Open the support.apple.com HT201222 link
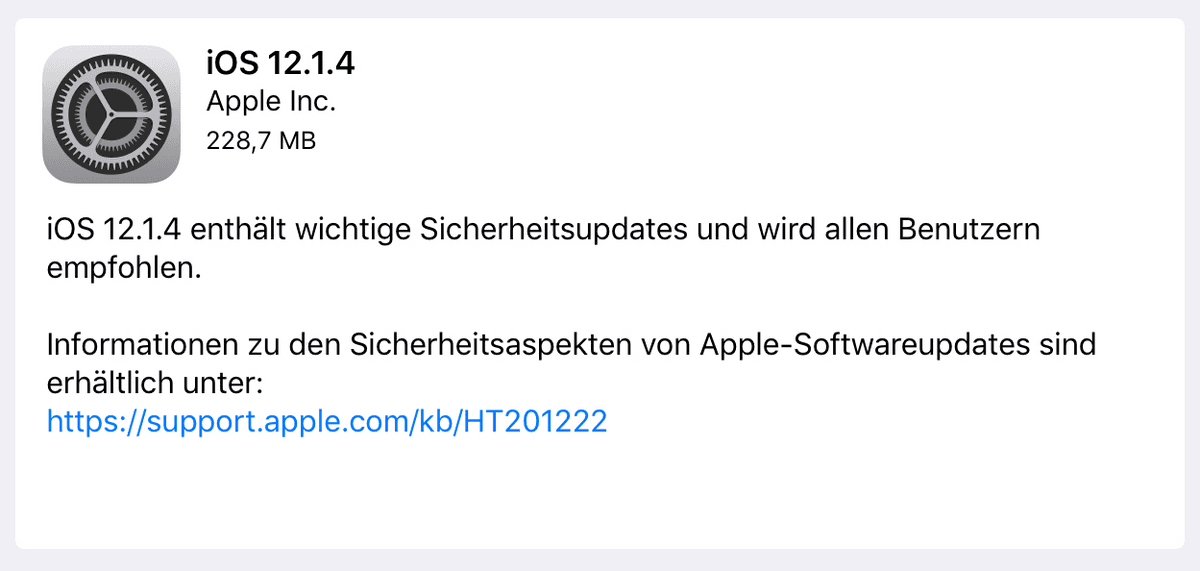Image resolution: width=1200 pixels, height=571 pixels. tap(327, 422)
